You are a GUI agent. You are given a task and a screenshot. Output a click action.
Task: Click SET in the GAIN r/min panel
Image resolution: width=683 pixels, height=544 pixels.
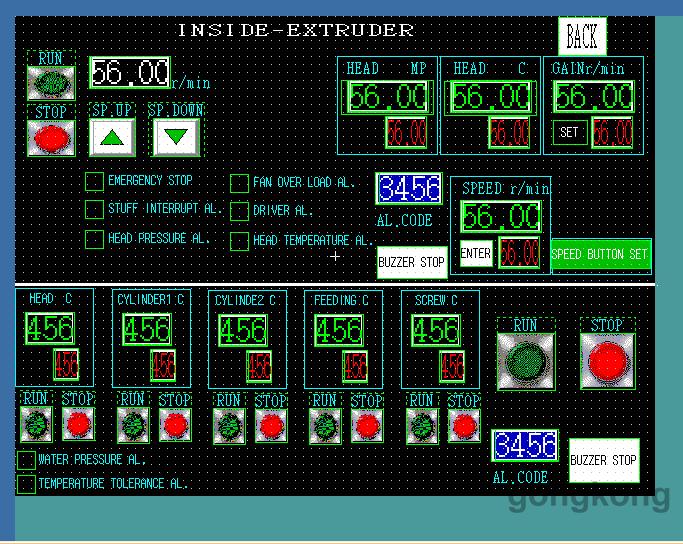pyautogui.click(x=568, y=132)
